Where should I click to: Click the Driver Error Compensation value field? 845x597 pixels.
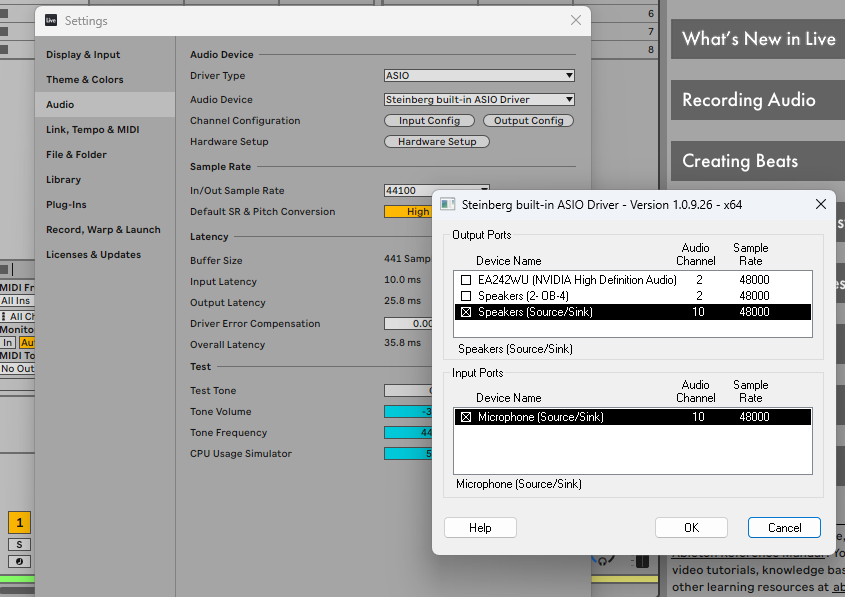(408, 323)
